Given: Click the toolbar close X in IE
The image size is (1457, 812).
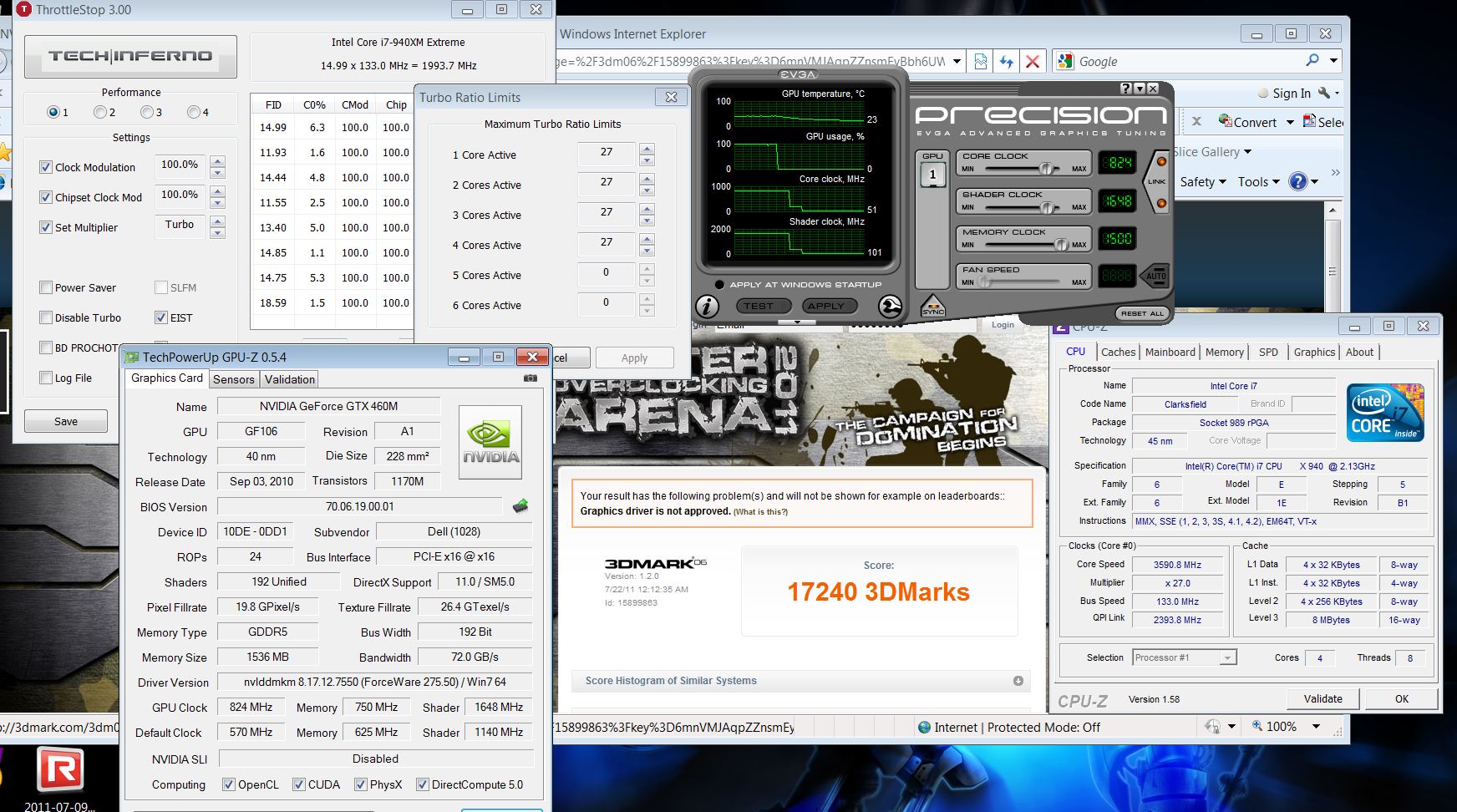Looking at the screenshot, I should click(x=1196, y=121).
